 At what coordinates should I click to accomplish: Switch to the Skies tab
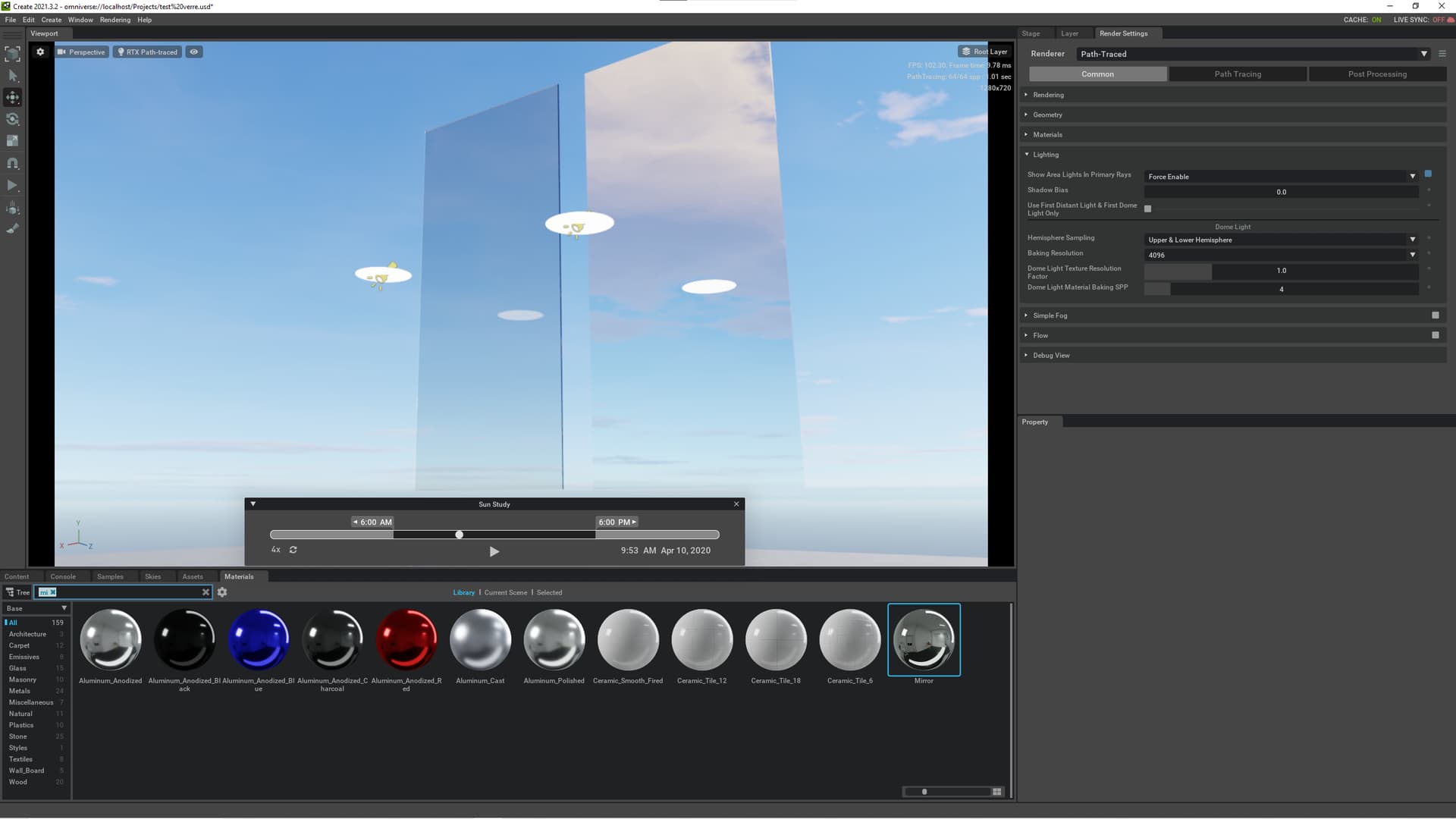click(x=152, y=576)
